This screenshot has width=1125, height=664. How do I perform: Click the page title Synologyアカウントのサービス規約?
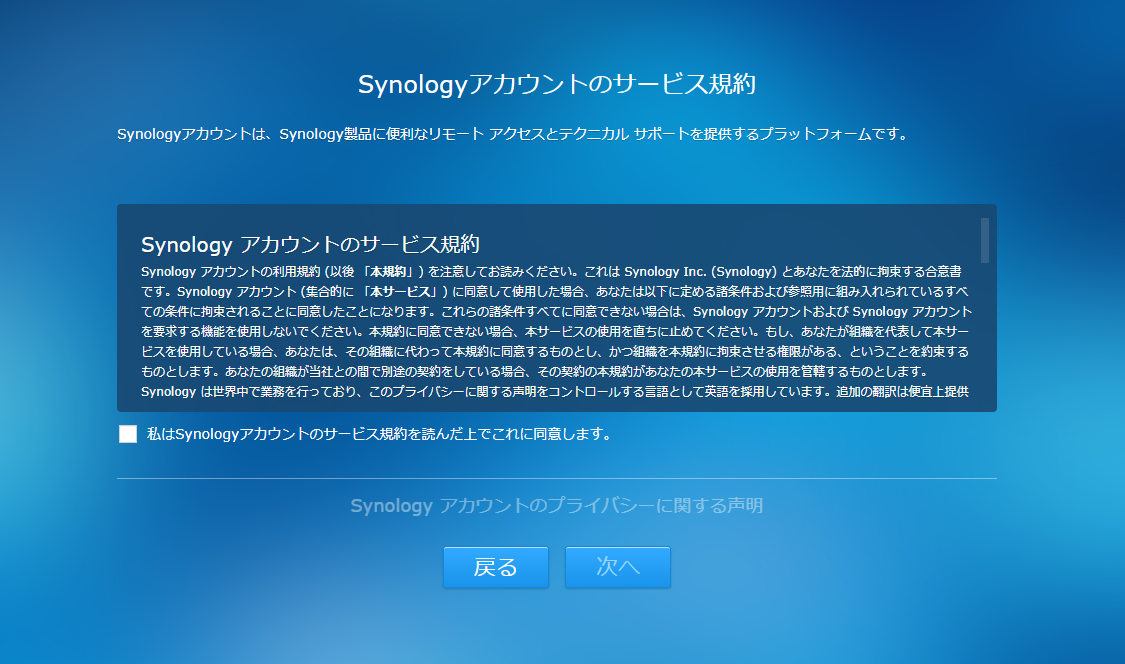tap(557, 84)
